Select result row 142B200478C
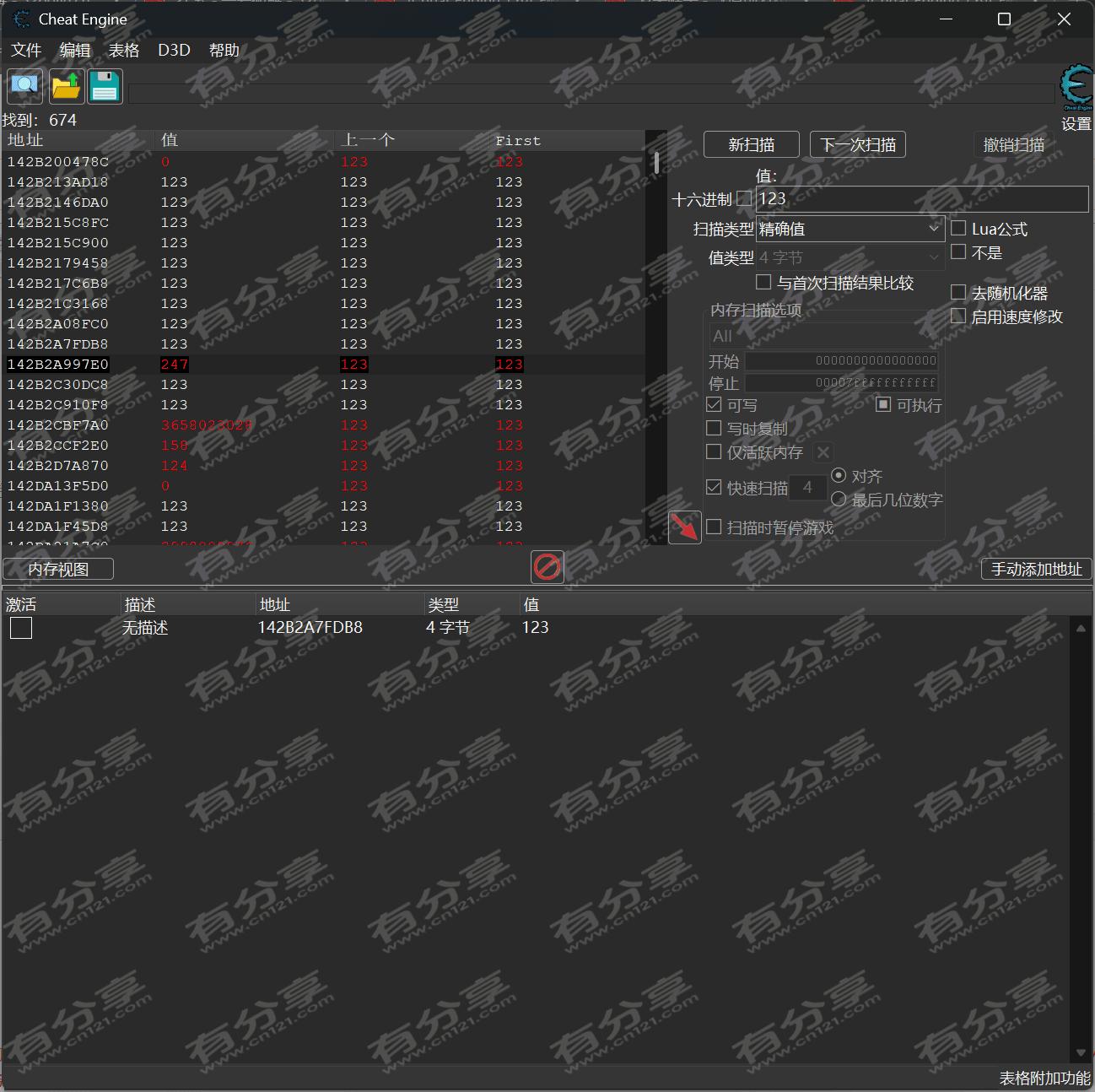Viewport: 1095px width, 1092px height. (x=324, y=162)
